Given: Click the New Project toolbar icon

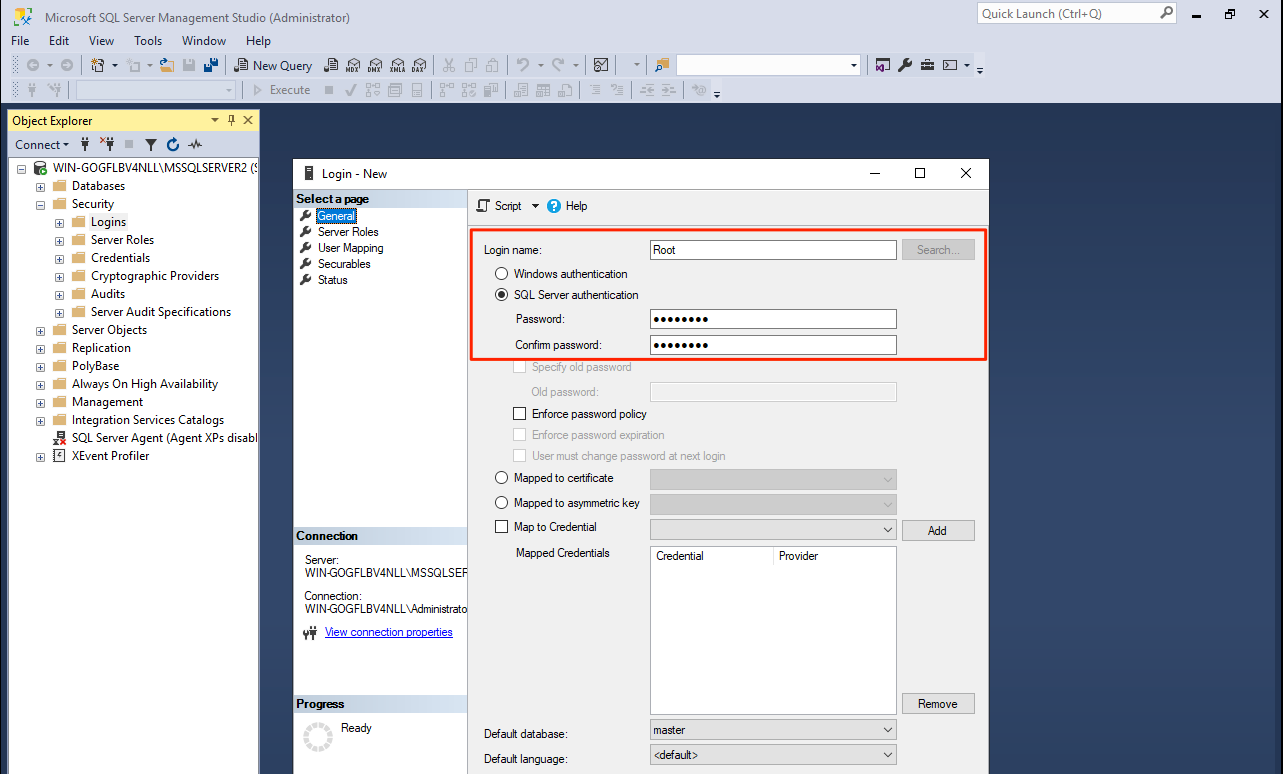Looking at the screenshot, I should pos(98,65).
